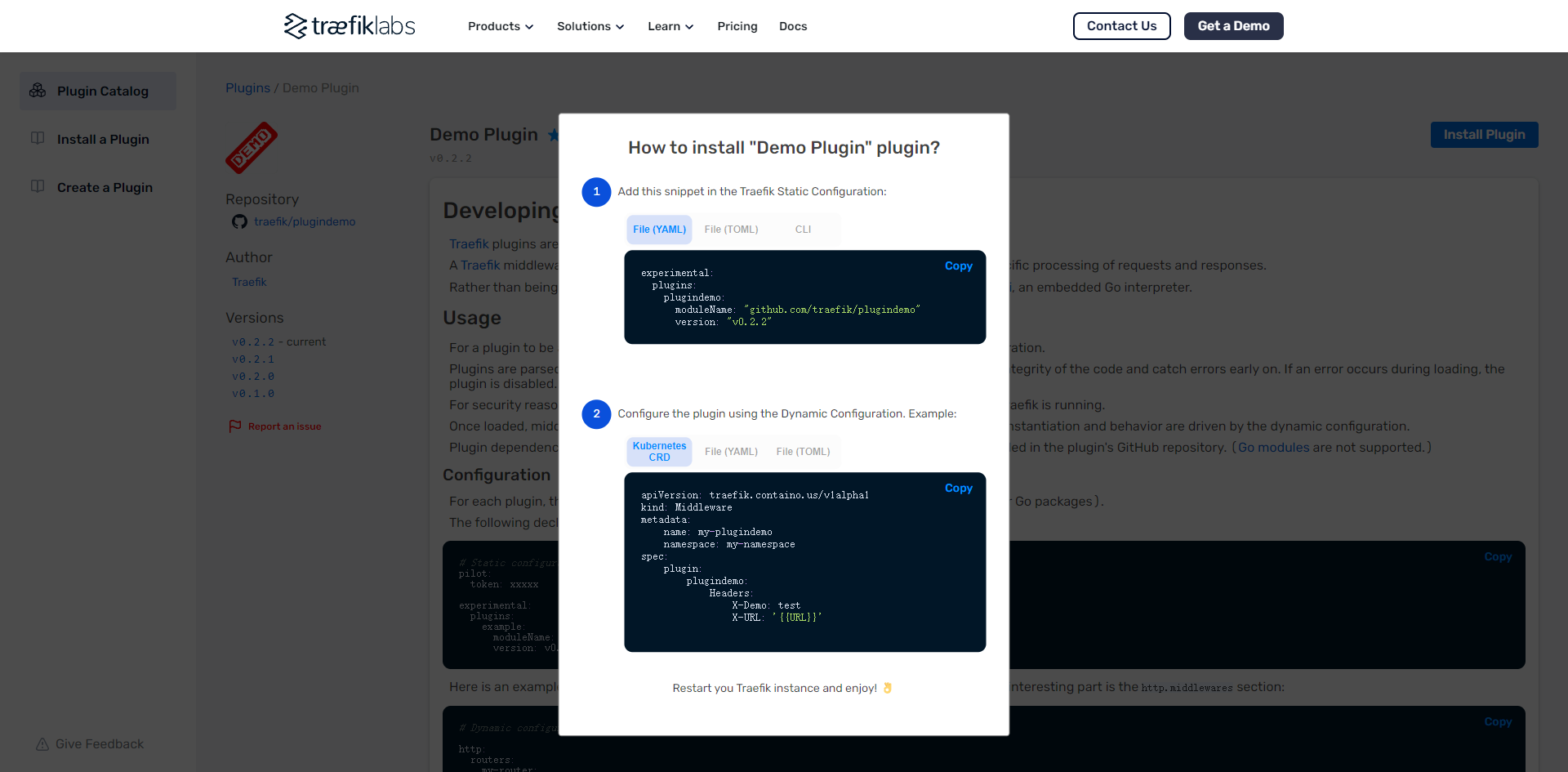Copy the Kubernetes CRD snippet in dialog
Screen dimensions: 1568x772
958,489
